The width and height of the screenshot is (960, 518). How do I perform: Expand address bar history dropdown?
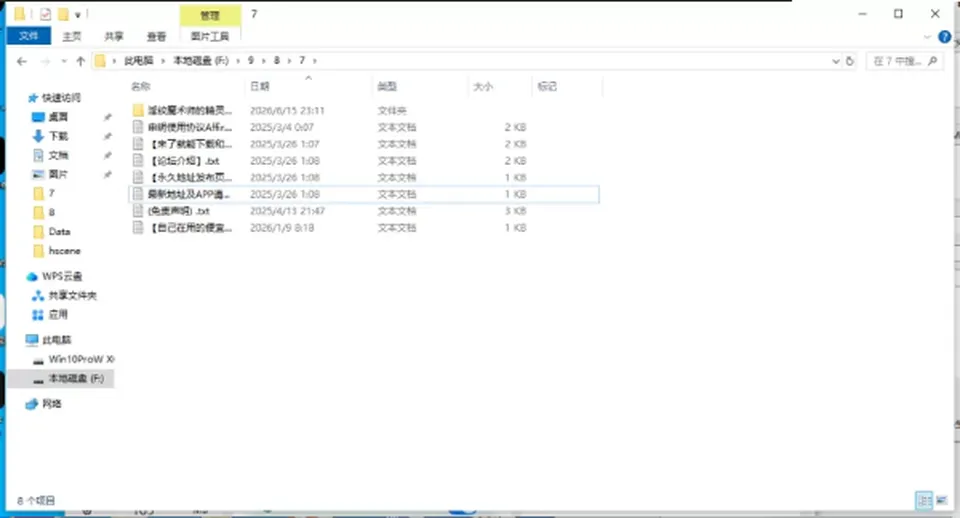click(836, 61)
